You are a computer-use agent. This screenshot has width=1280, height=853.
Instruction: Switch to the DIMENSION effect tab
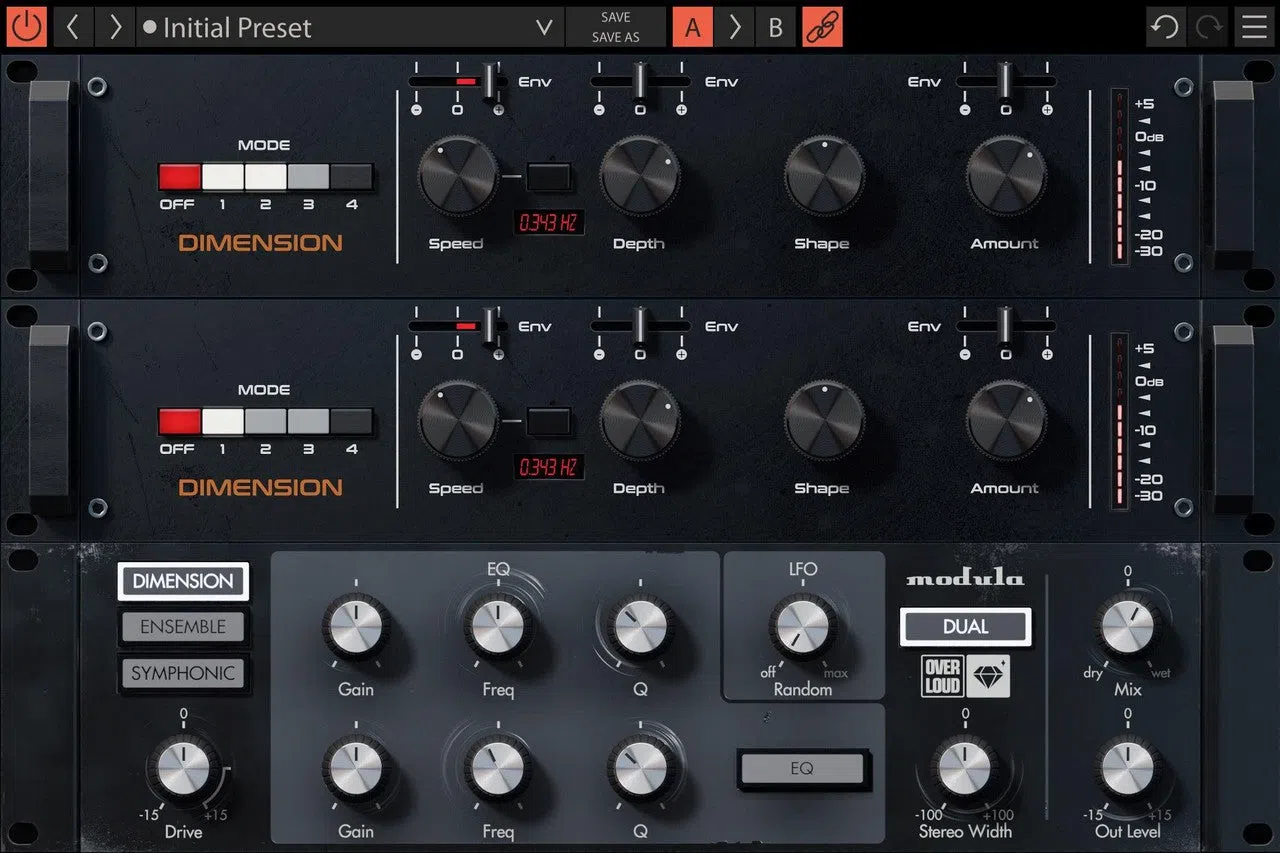pos(183,581)
